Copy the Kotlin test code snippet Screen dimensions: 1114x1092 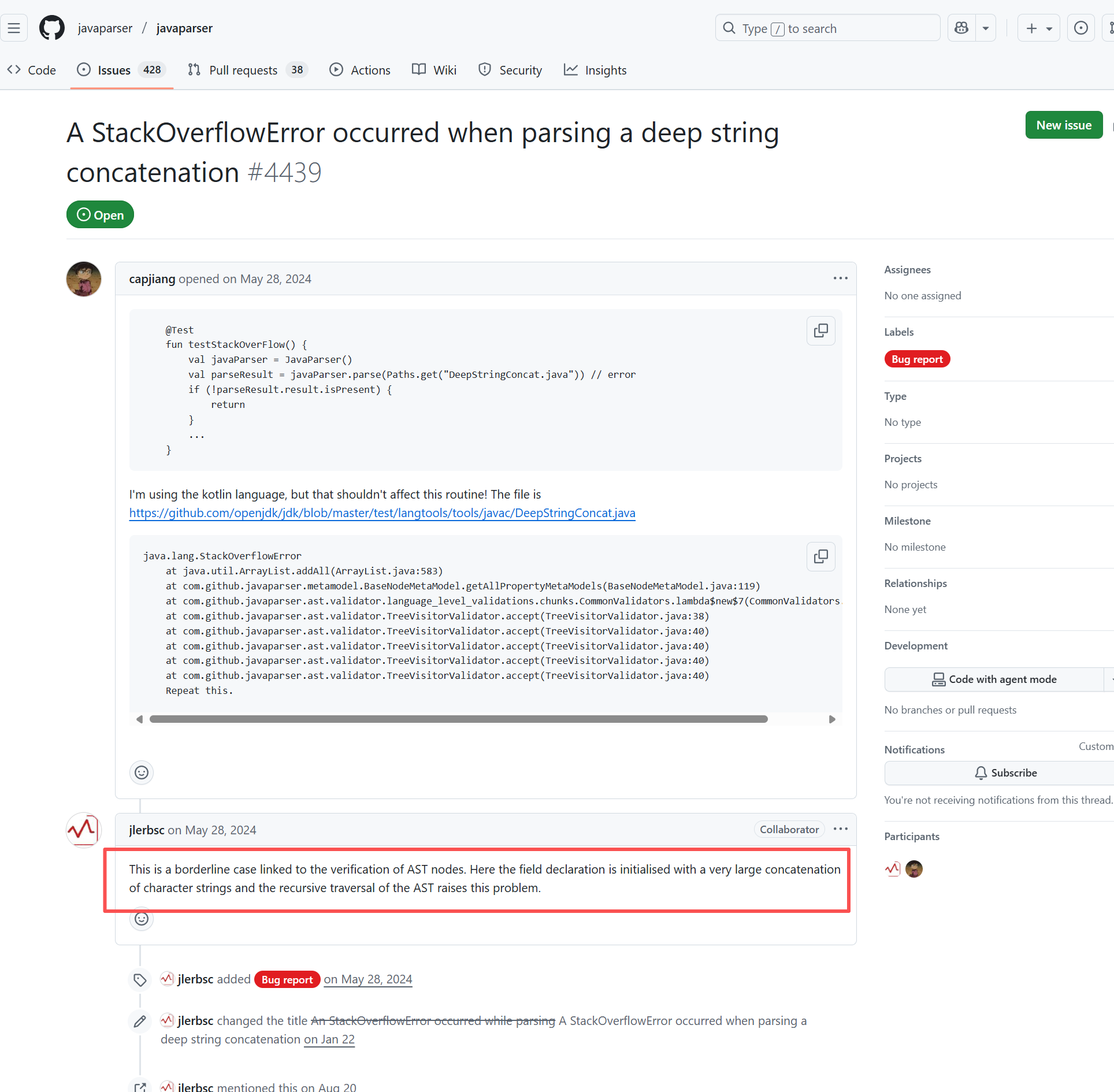(820, 330)
